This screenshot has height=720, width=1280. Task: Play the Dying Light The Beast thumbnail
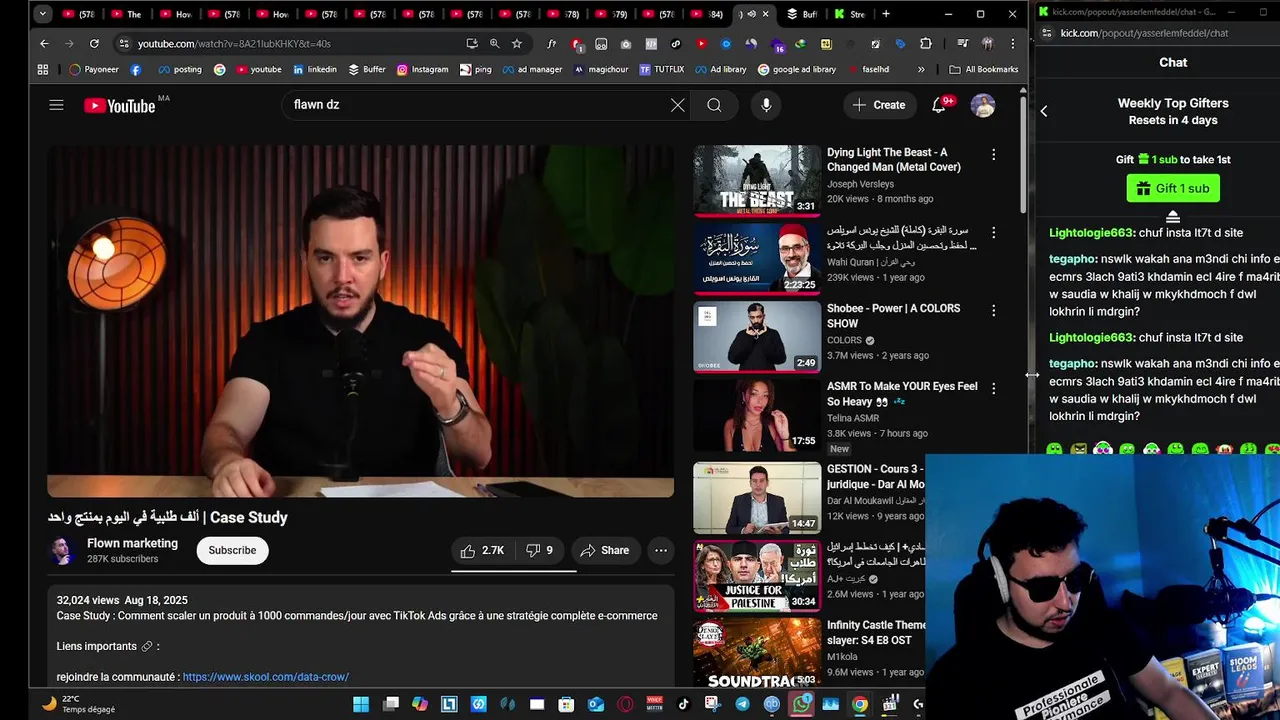[757, 180]
